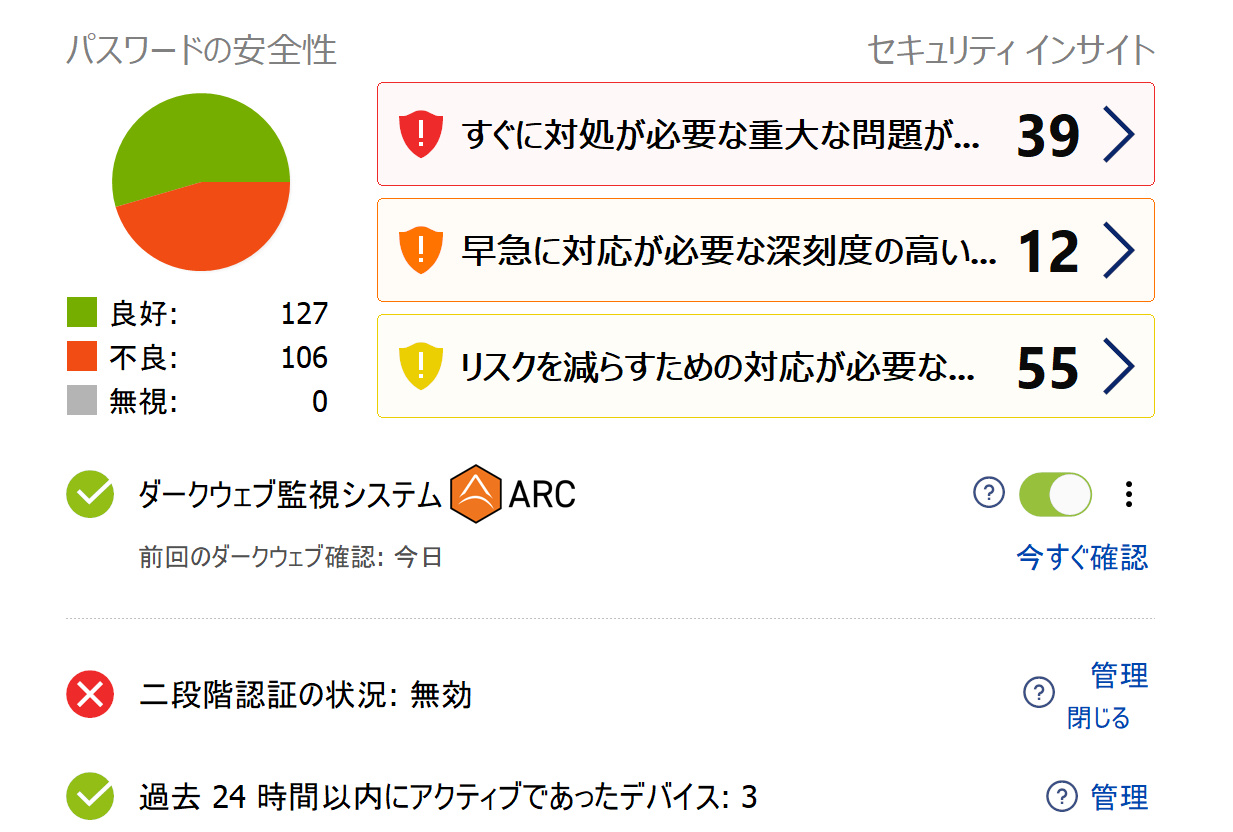1233x832 pixels.
Task: Toggle the dark web monitoring switch
Action: (1055, 494)
